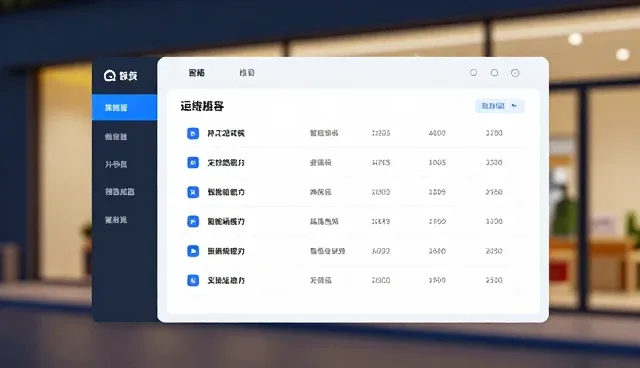The height and width of the screenshot is (368, 640).
Task: Click the blue folder icon in the fifth row
Action: (x=193, y=251)
